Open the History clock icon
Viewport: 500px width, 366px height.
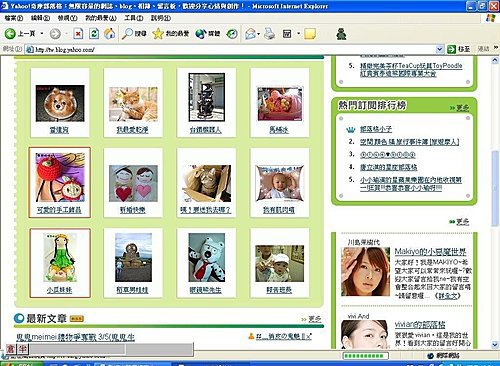[x=232, y=34]
